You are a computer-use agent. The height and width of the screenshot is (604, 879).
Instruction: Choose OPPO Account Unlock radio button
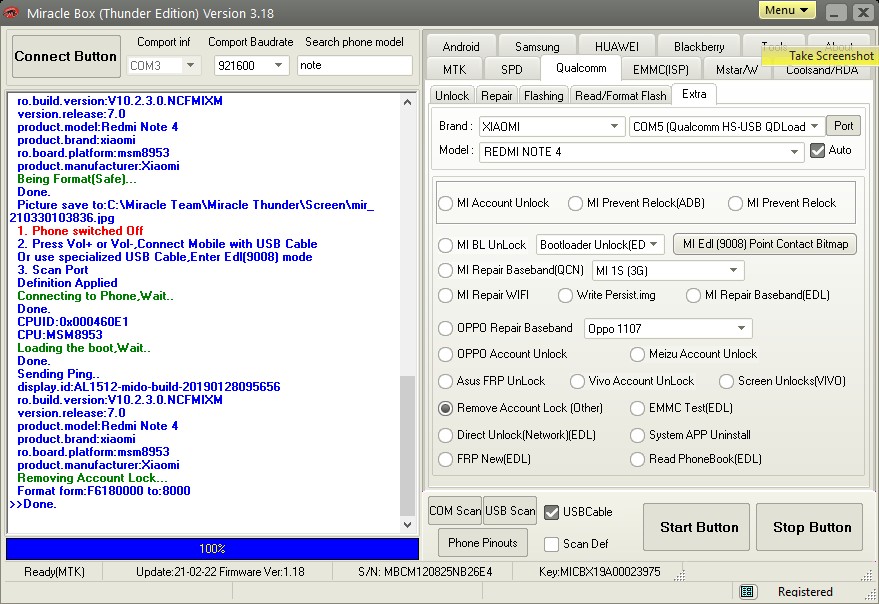coord(446,354)
